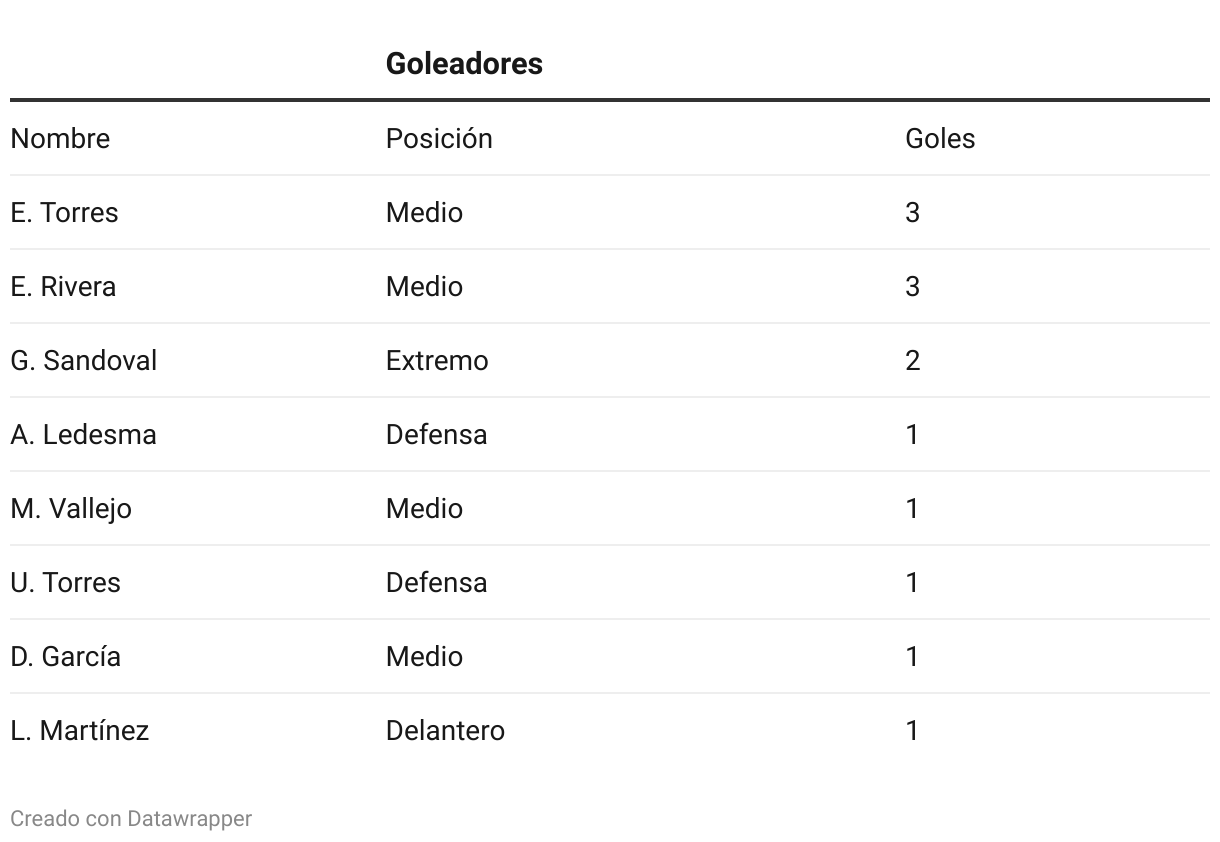Select the A. Ledesma row name
1220x842 pixels.
click(x=84, y=434)
